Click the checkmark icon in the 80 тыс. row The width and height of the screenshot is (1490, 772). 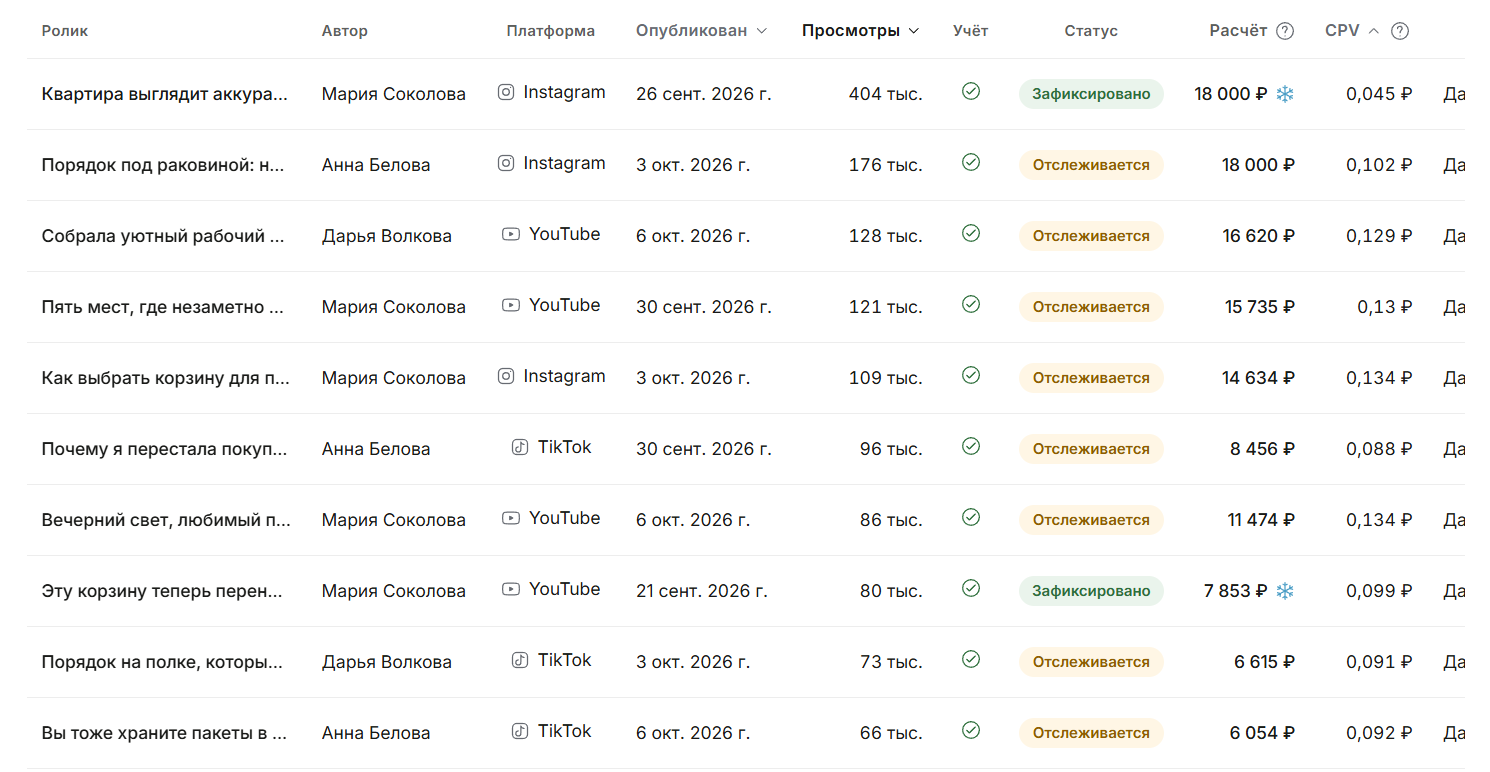(970, 588)
